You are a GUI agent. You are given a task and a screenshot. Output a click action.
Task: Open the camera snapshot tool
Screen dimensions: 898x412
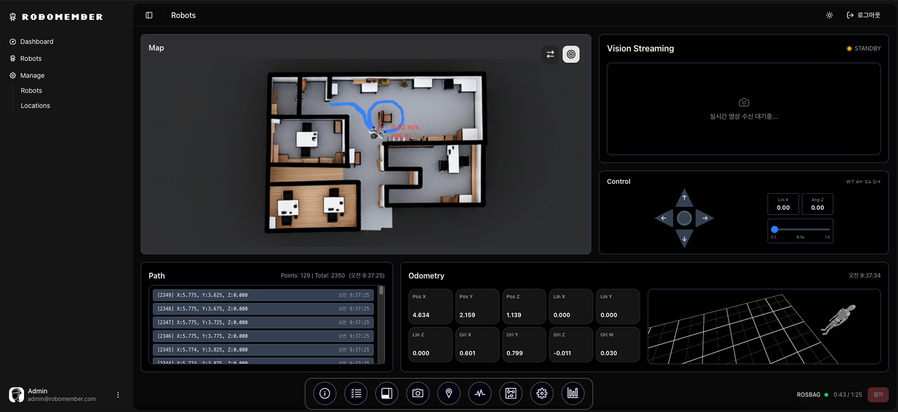tap(417, 394)
